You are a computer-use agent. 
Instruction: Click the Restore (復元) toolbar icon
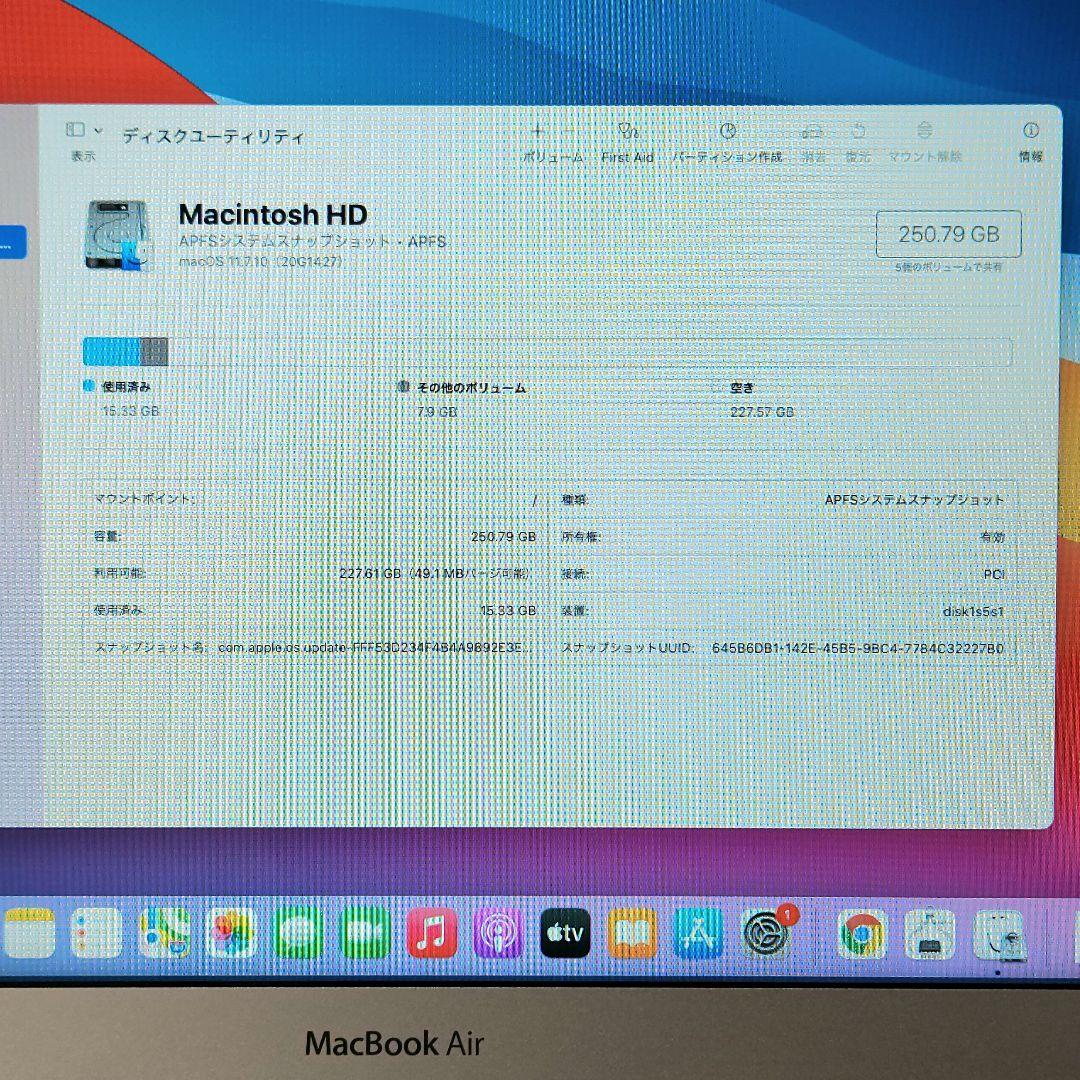[x=858, y=131]
